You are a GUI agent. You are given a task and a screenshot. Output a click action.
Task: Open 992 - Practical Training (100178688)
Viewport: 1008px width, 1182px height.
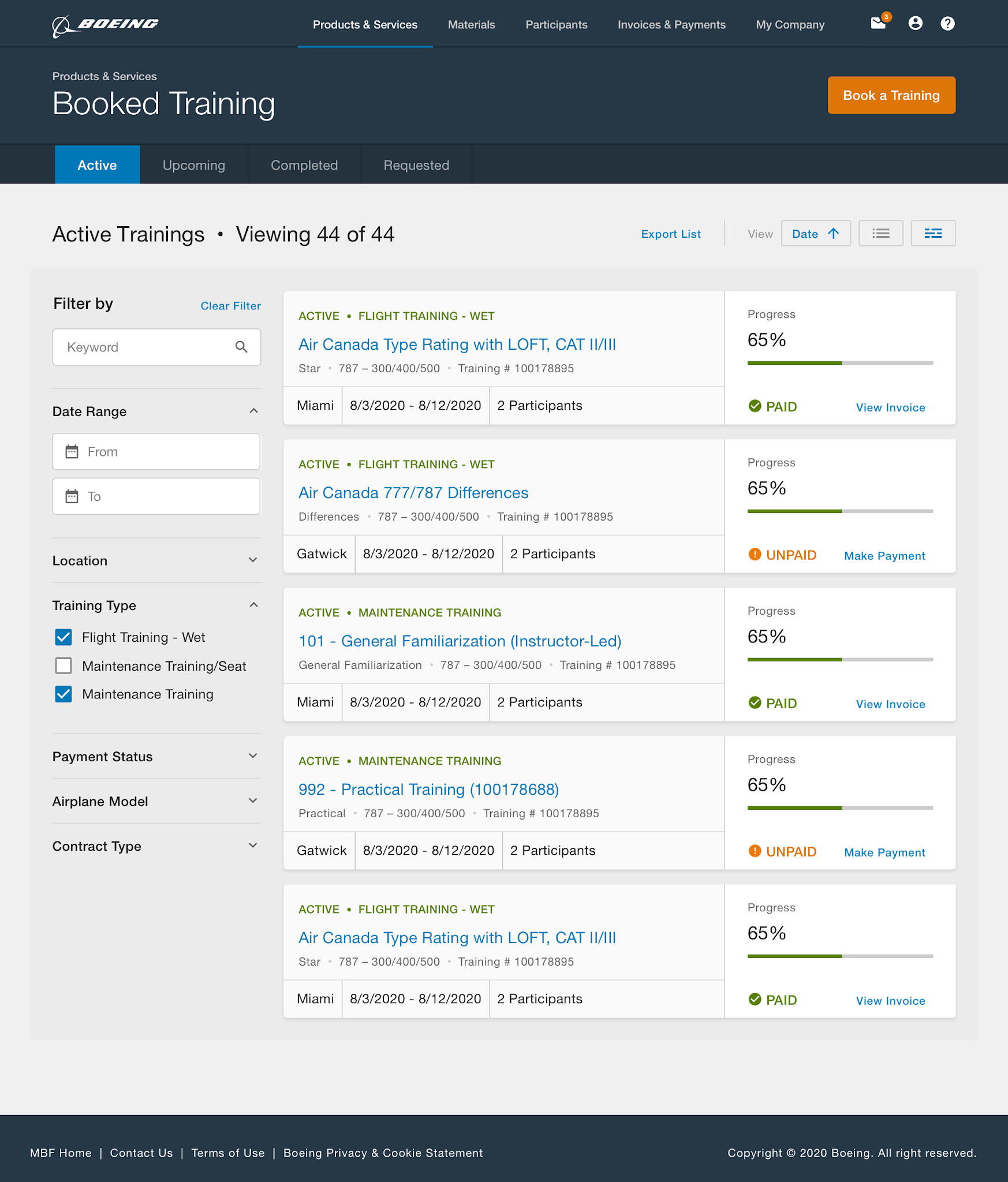click(428, 789)
